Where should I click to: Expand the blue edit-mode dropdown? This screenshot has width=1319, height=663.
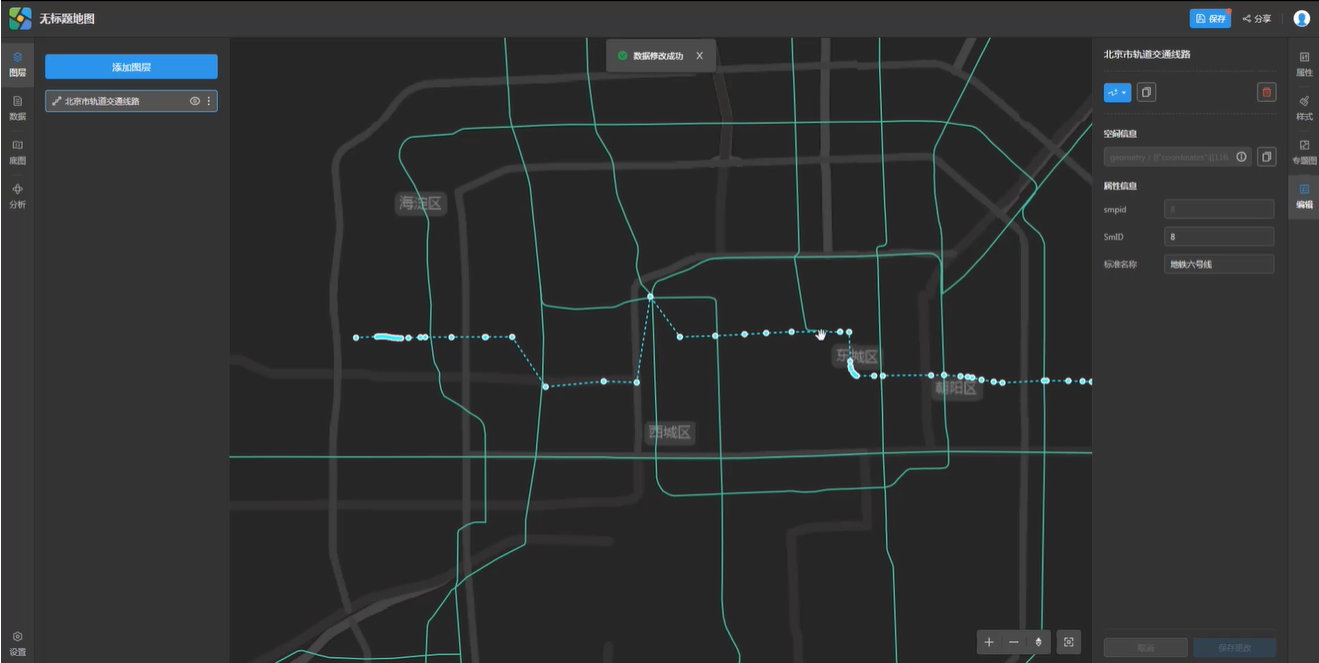[x=1117, y=92]
